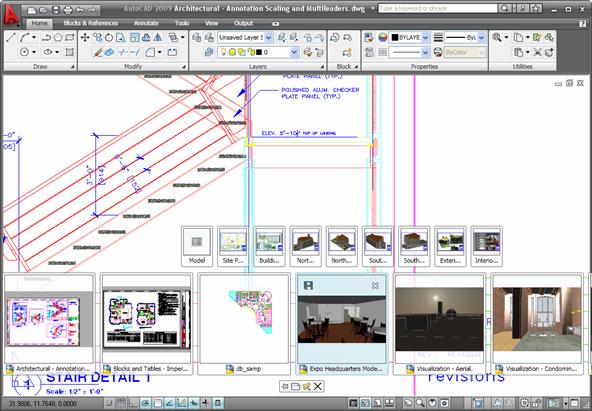592x411 pixels.
Task: Select the Polygon tool in Draw panel
Action: pos(58,37)
